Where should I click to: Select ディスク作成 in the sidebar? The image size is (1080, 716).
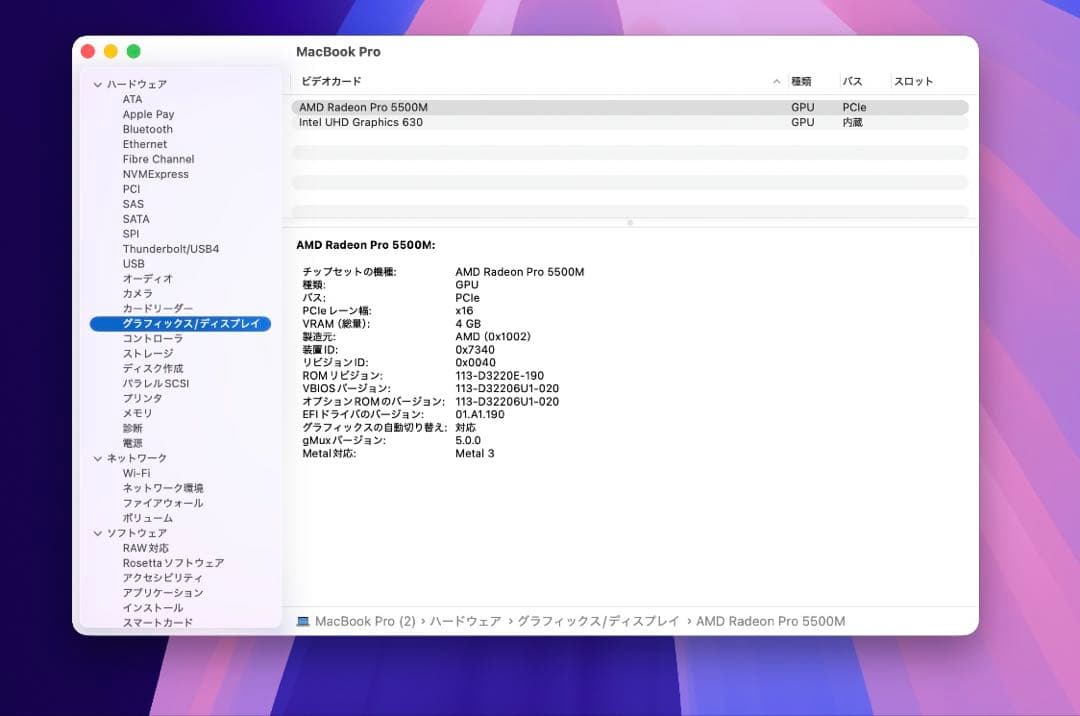pos(153,368)
